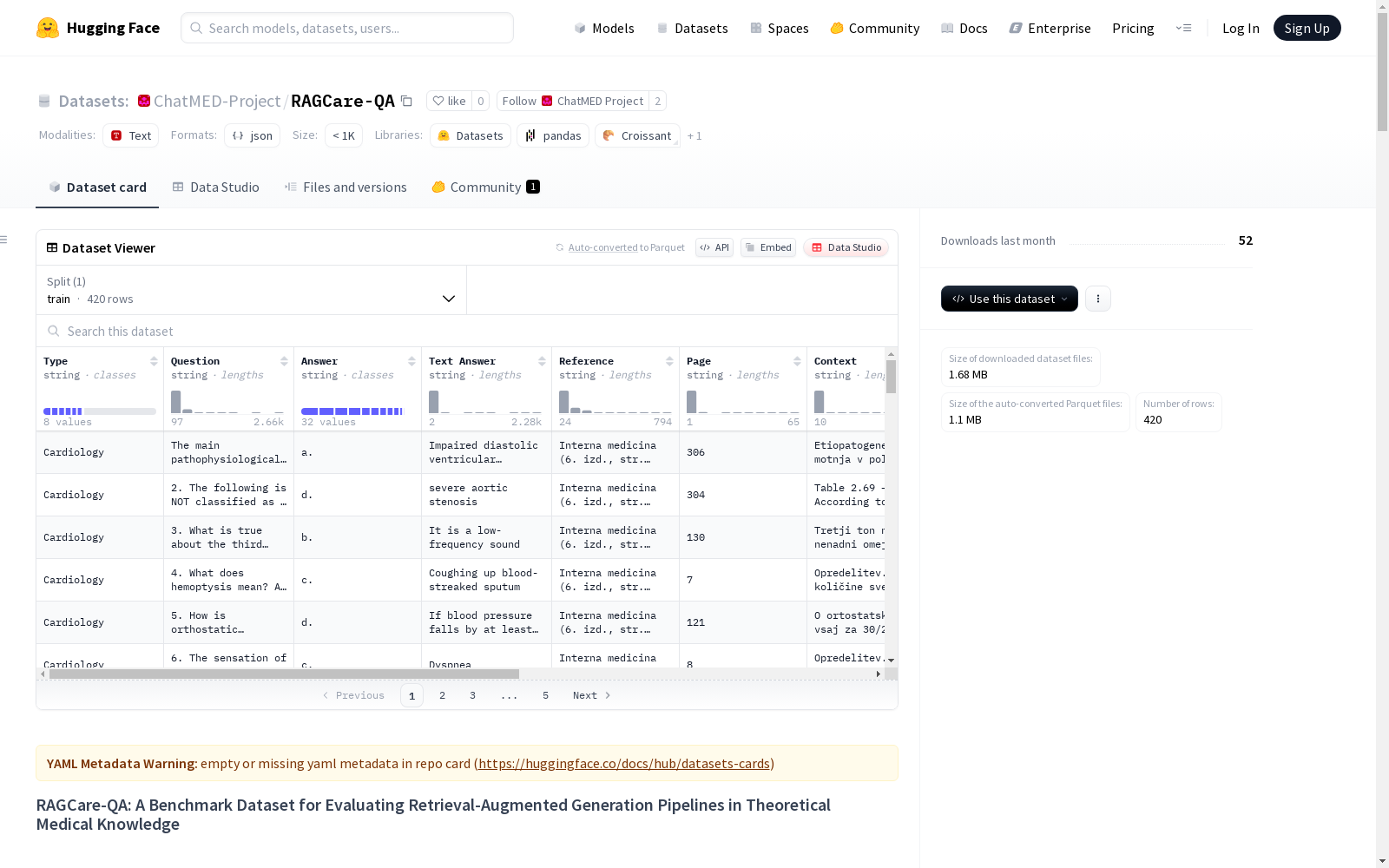This screenshot has height=868, width=1389.
Task: Click the Type column class distribution bar
Action: (100, 411)
